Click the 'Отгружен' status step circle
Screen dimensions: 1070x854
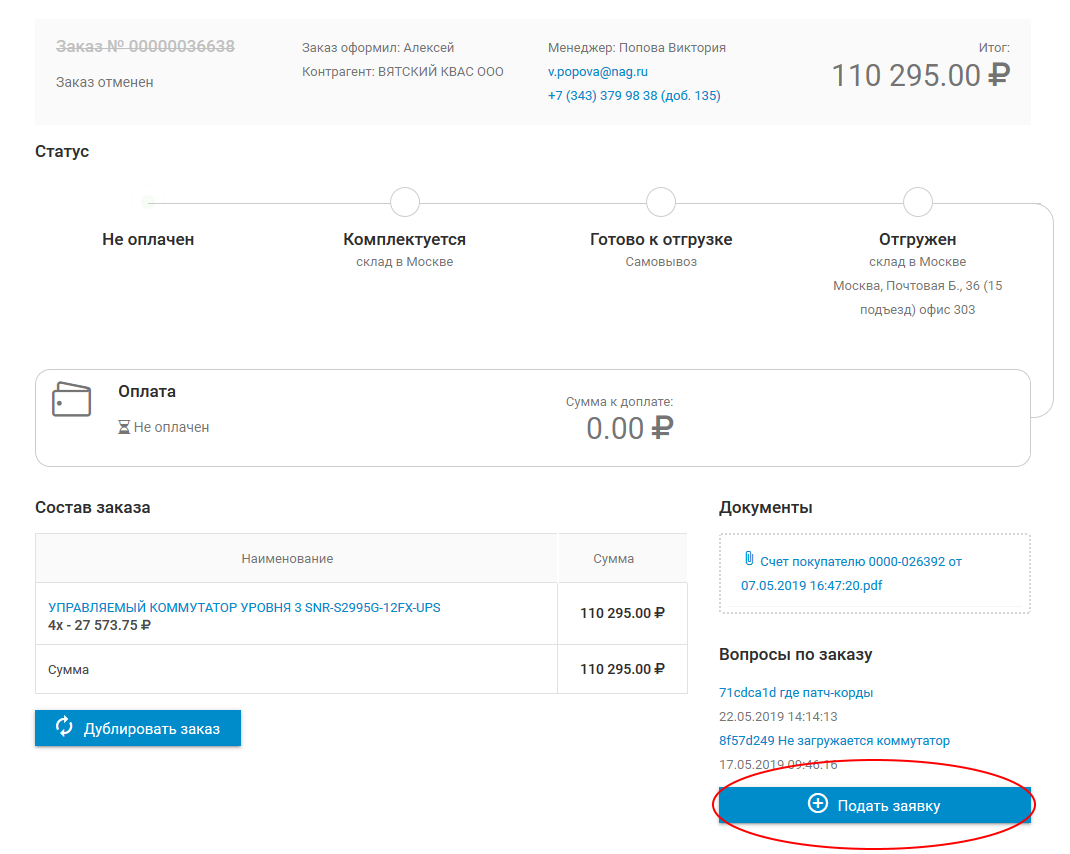point(917,202)
